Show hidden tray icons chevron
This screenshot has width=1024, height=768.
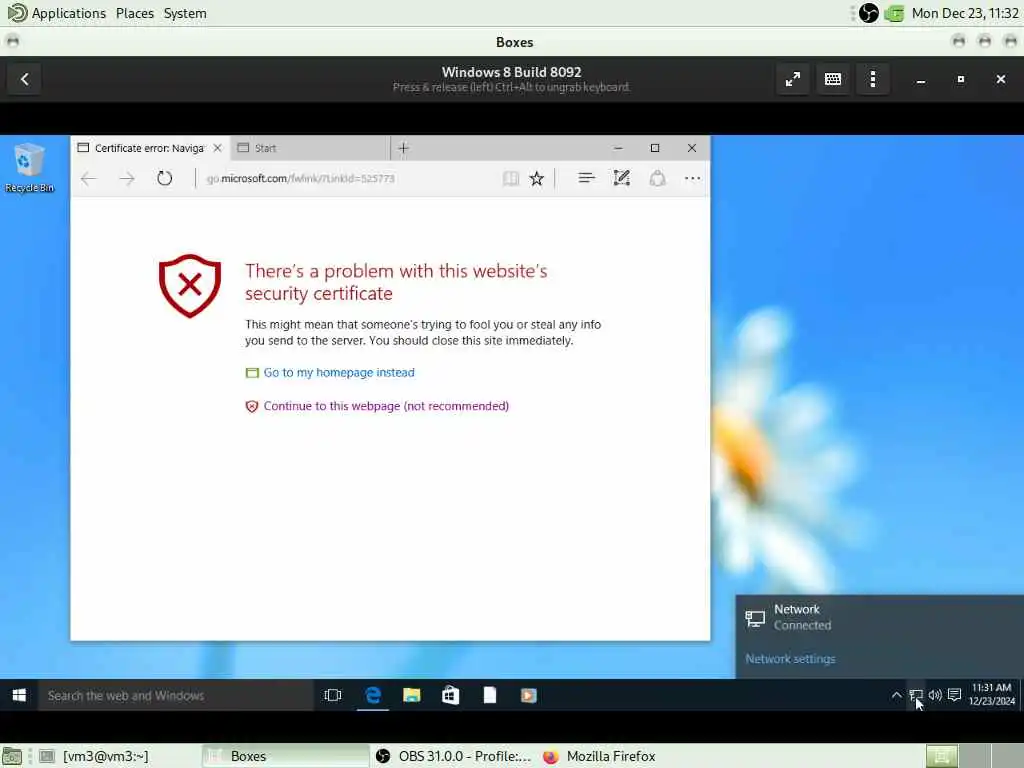896,696
